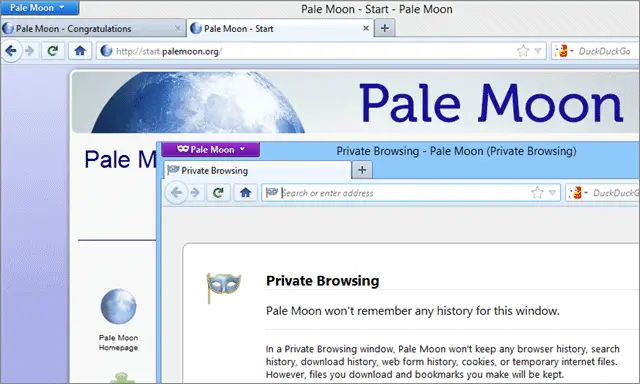Go back in private browsing window

pyautogui.click(x=176, y=193)
